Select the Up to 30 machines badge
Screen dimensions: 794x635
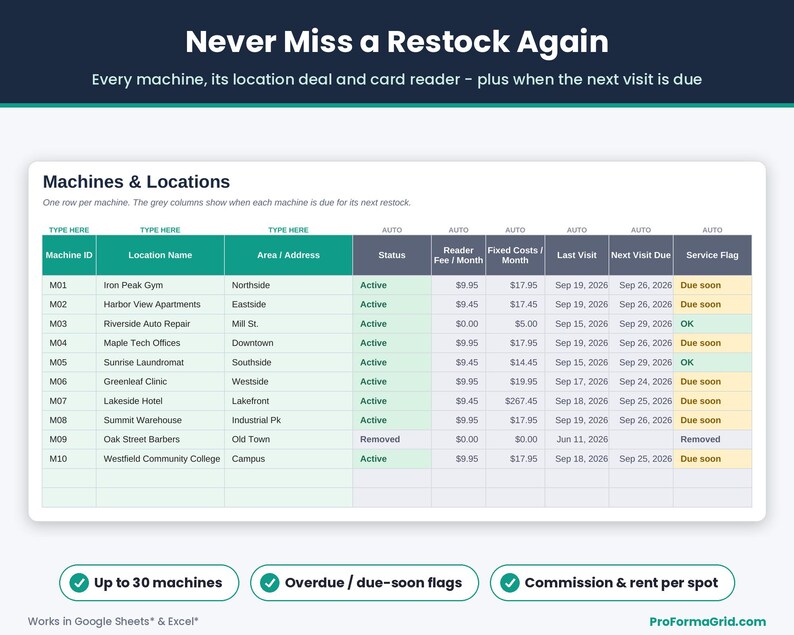(x=149, y=582)
